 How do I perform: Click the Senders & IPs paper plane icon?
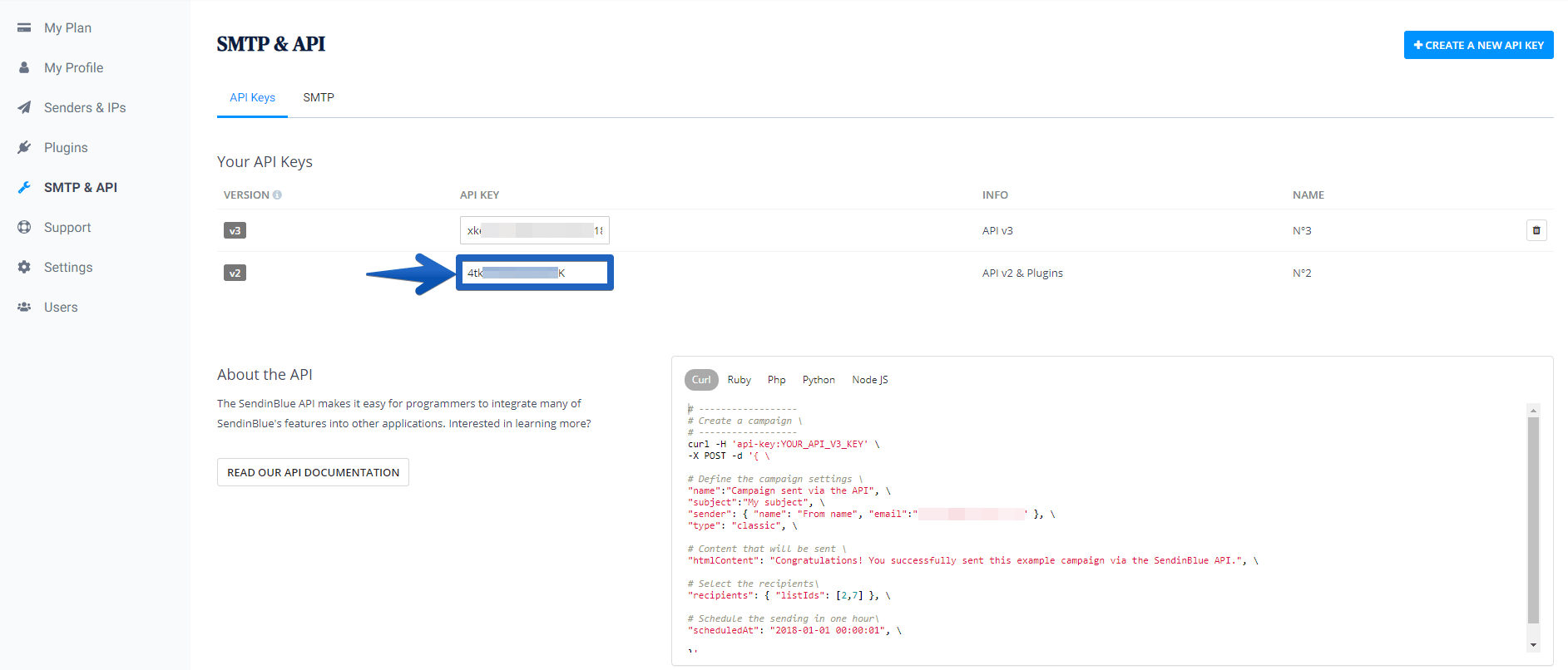point(24,107)
